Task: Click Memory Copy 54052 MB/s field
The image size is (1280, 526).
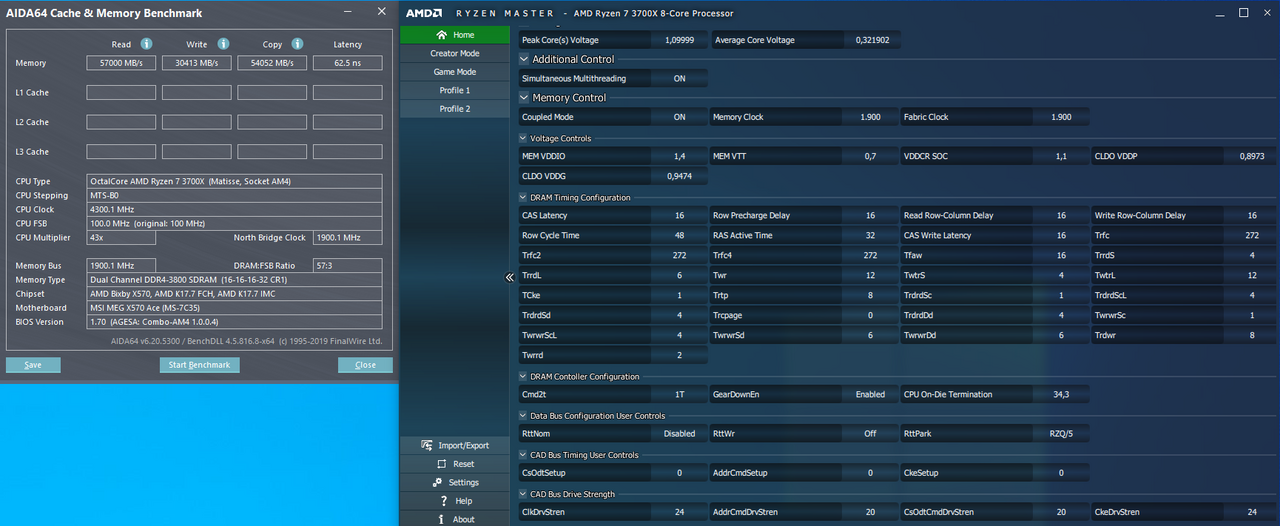Action: click(x=273, y=63)
